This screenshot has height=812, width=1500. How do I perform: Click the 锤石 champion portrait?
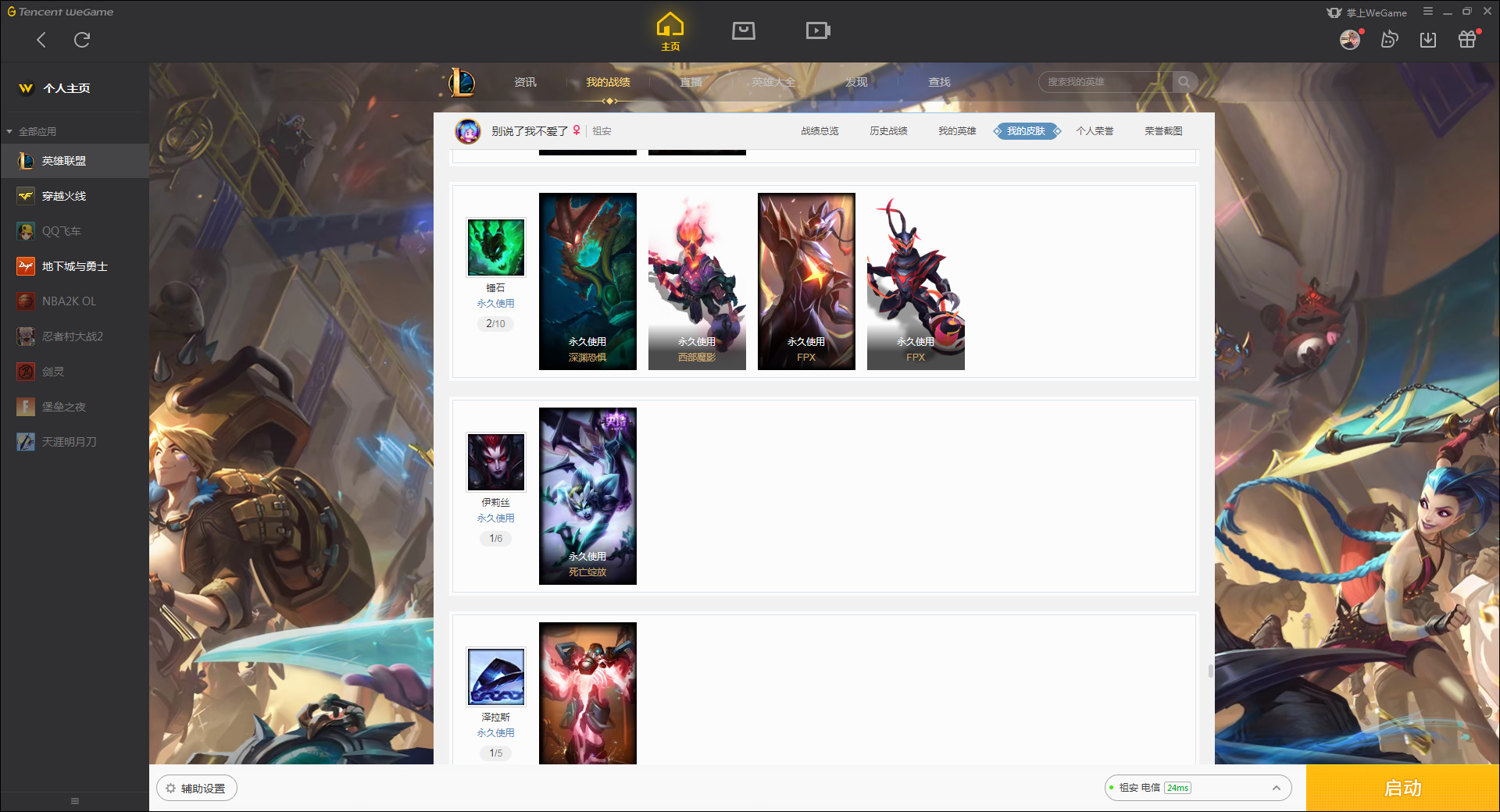(496, 248)
